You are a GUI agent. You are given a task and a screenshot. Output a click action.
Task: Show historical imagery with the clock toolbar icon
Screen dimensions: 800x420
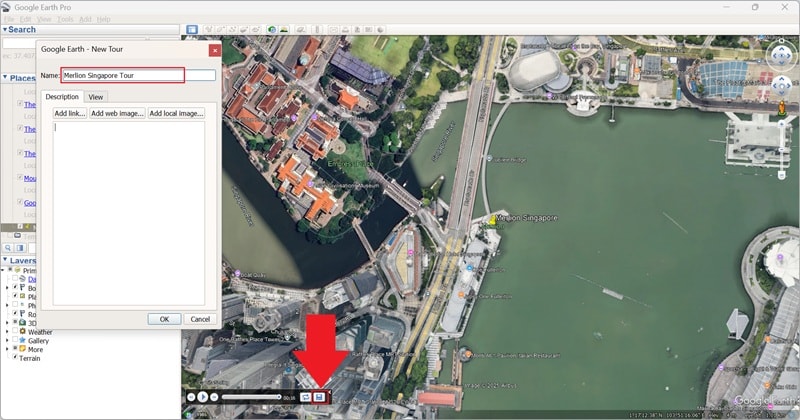[x=272, y=30]
